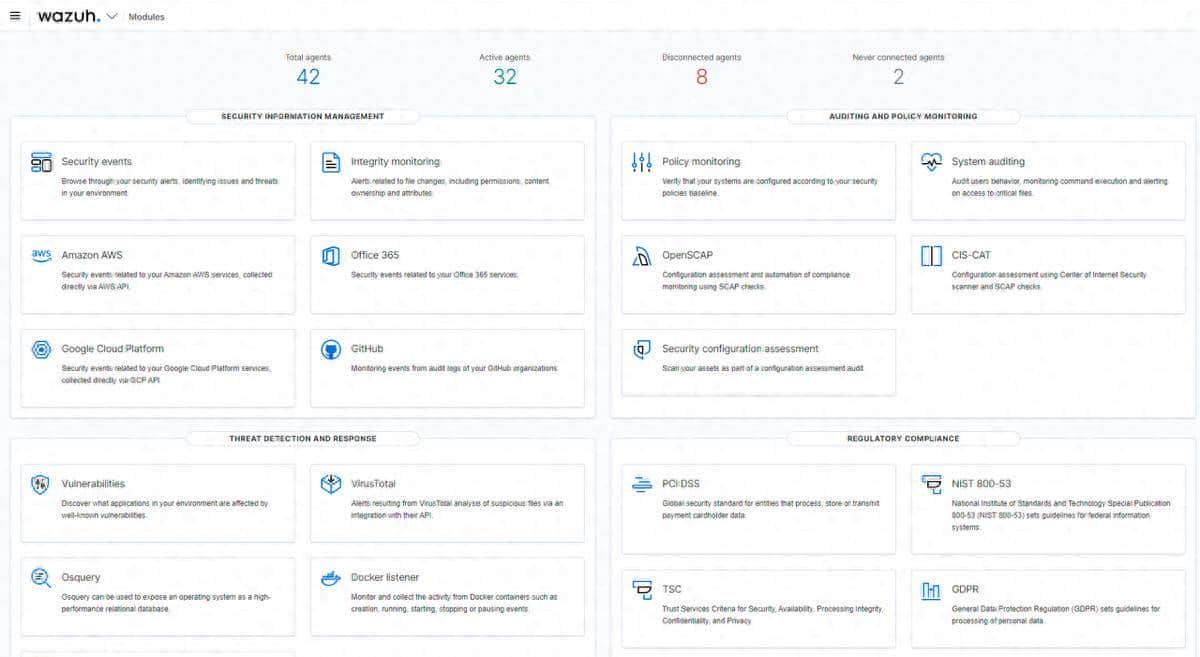Click the Office 365 icon
The image size is (1200, 657).
331,256
